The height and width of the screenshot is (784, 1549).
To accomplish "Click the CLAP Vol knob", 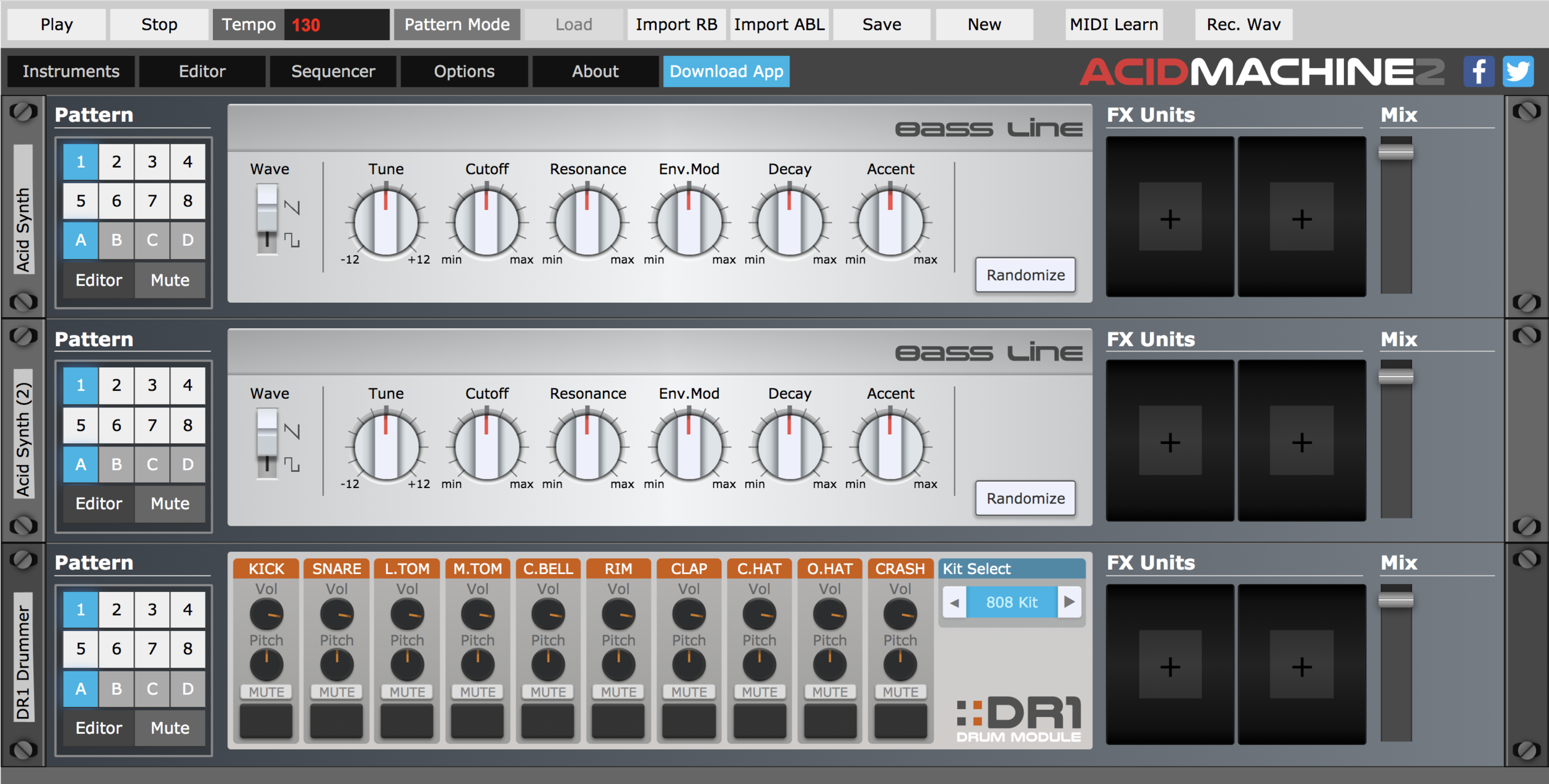I will [x=689, y=614].
